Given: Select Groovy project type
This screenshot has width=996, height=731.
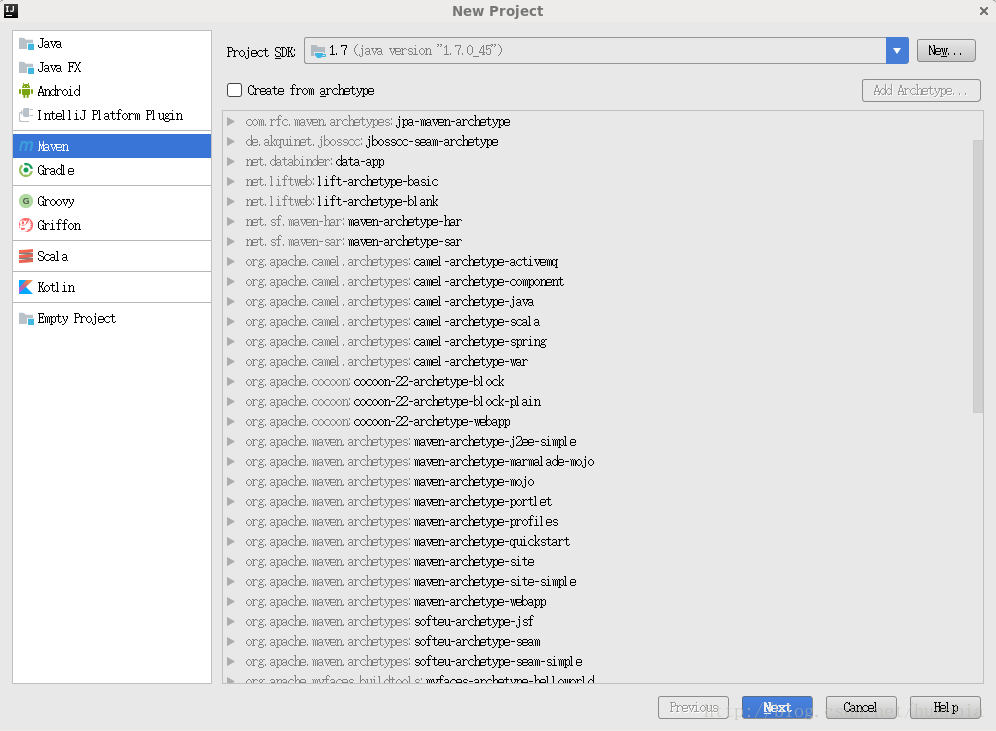Looking at the screenshot, I should pos(112,201).
